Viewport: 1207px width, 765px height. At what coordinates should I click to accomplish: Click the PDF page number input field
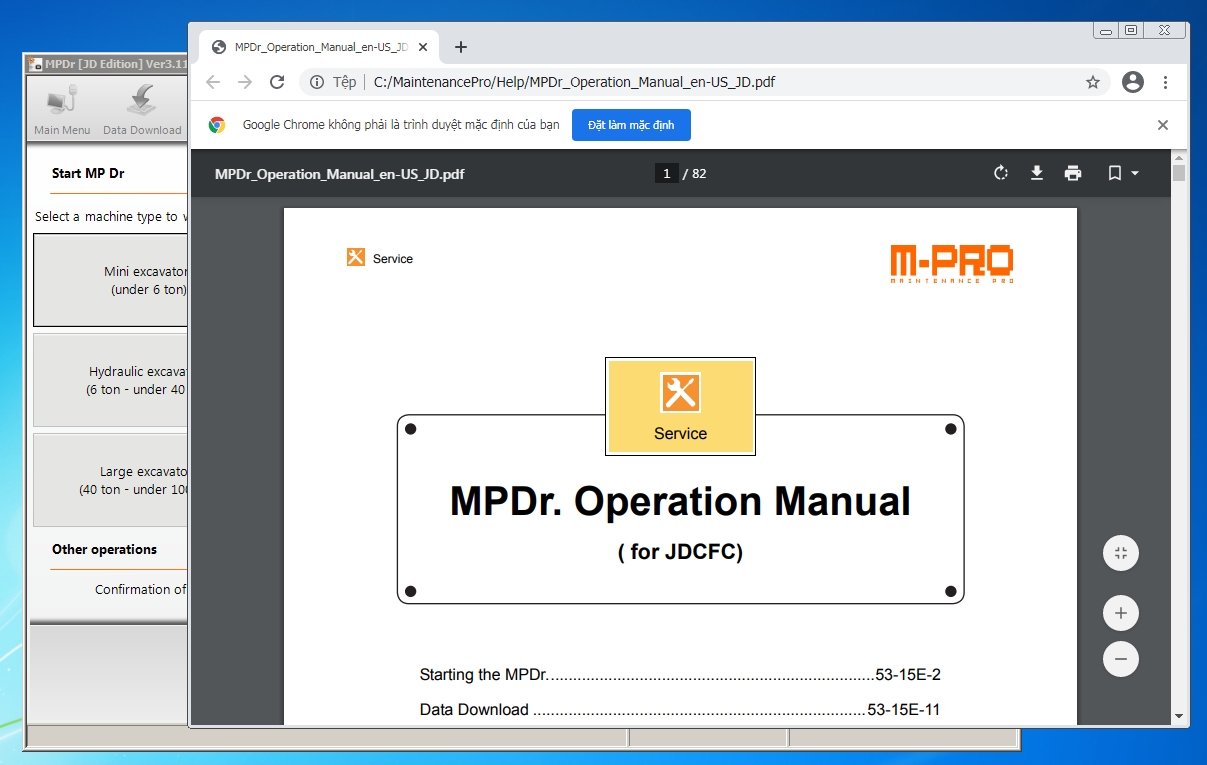666,173
